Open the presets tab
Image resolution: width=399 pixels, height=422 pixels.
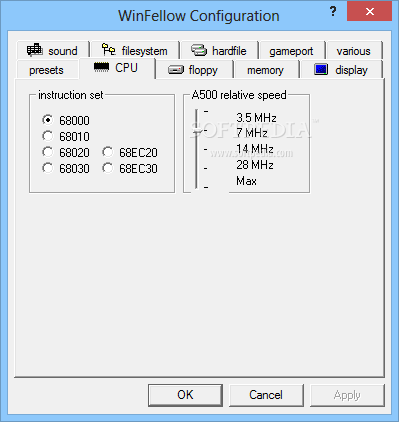click(x=46, y=70)
